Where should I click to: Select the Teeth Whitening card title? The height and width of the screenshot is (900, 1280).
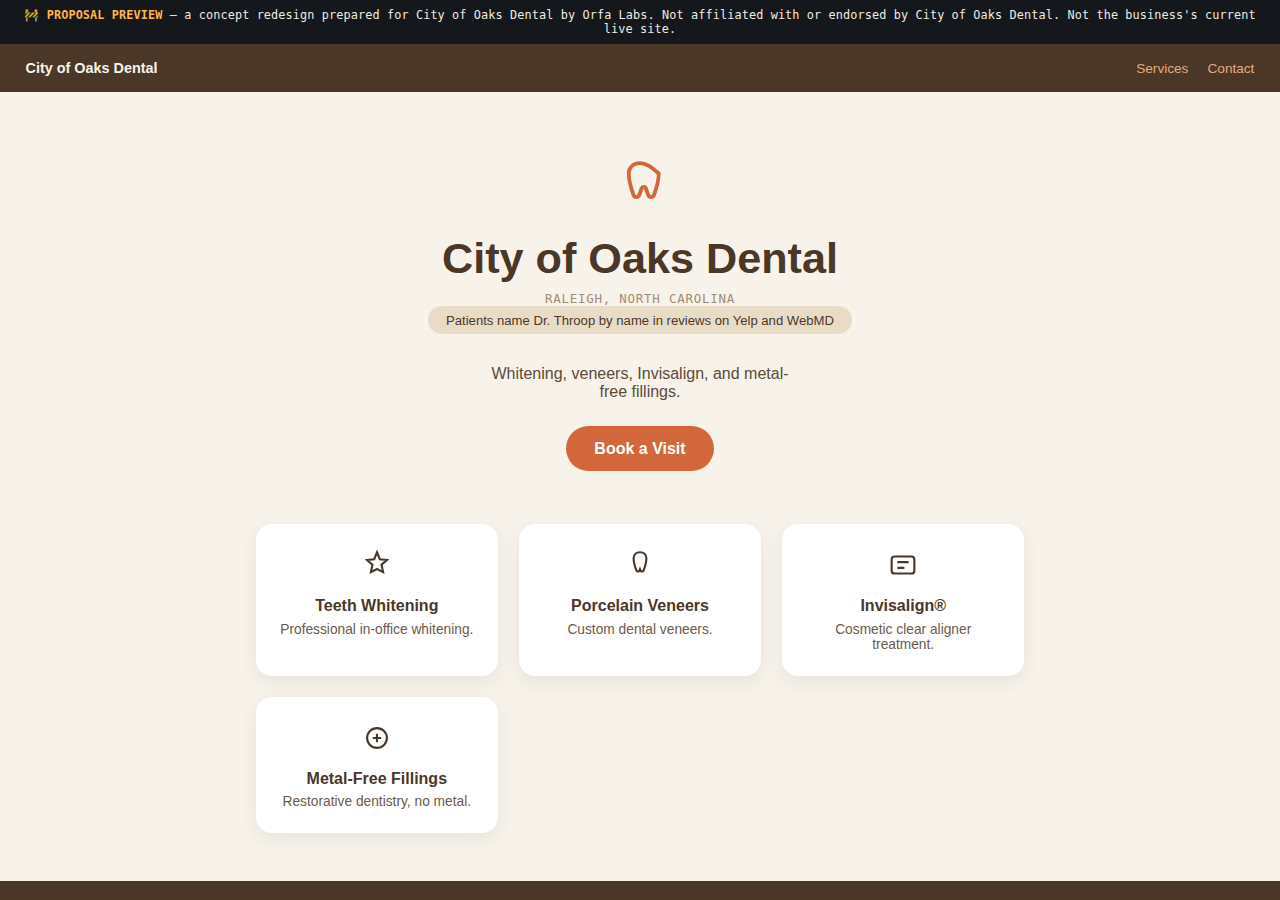coord(377,605)
